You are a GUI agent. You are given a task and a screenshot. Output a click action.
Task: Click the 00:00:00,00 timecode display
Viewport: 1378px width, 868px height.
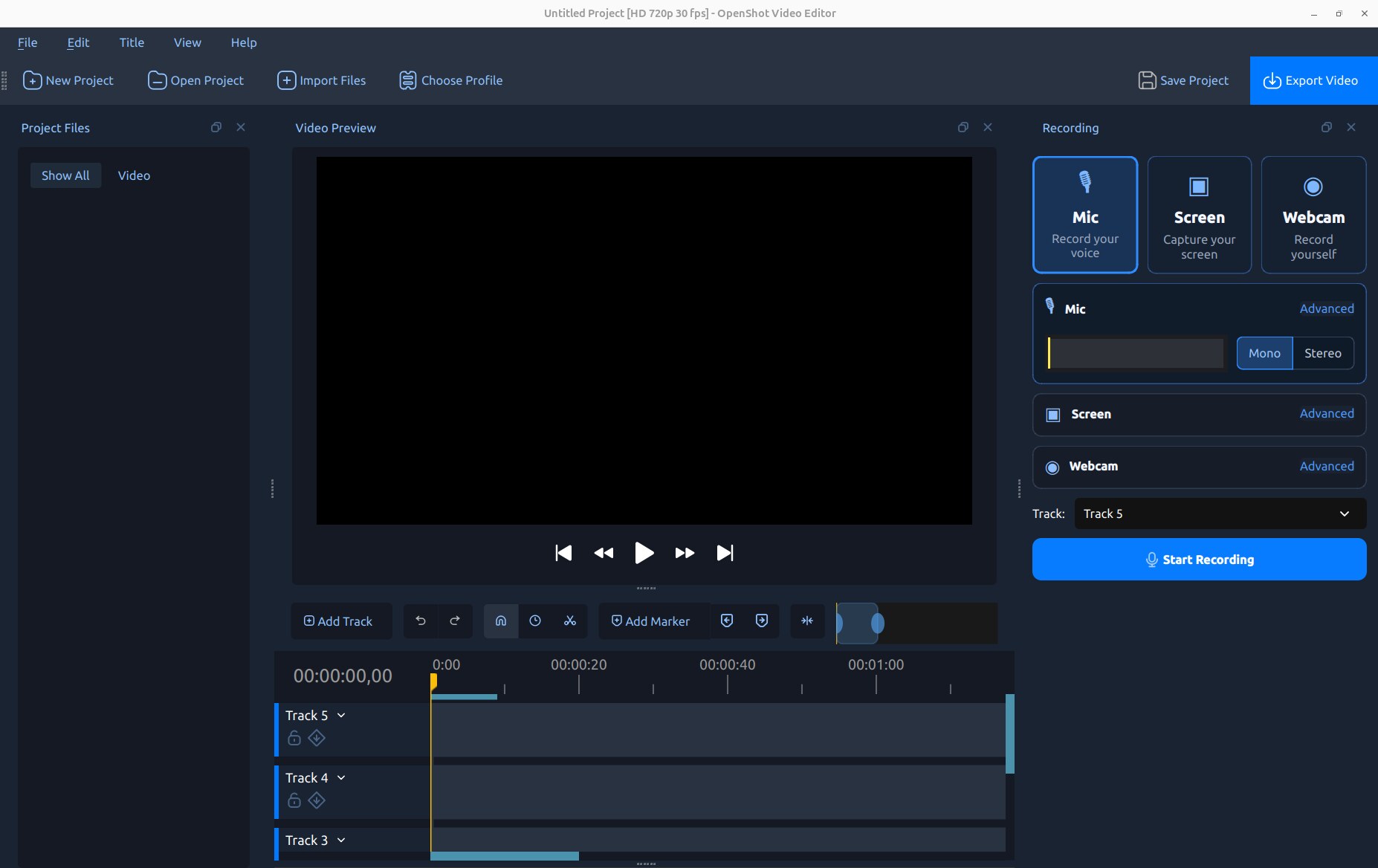click(x=343, y=676)
